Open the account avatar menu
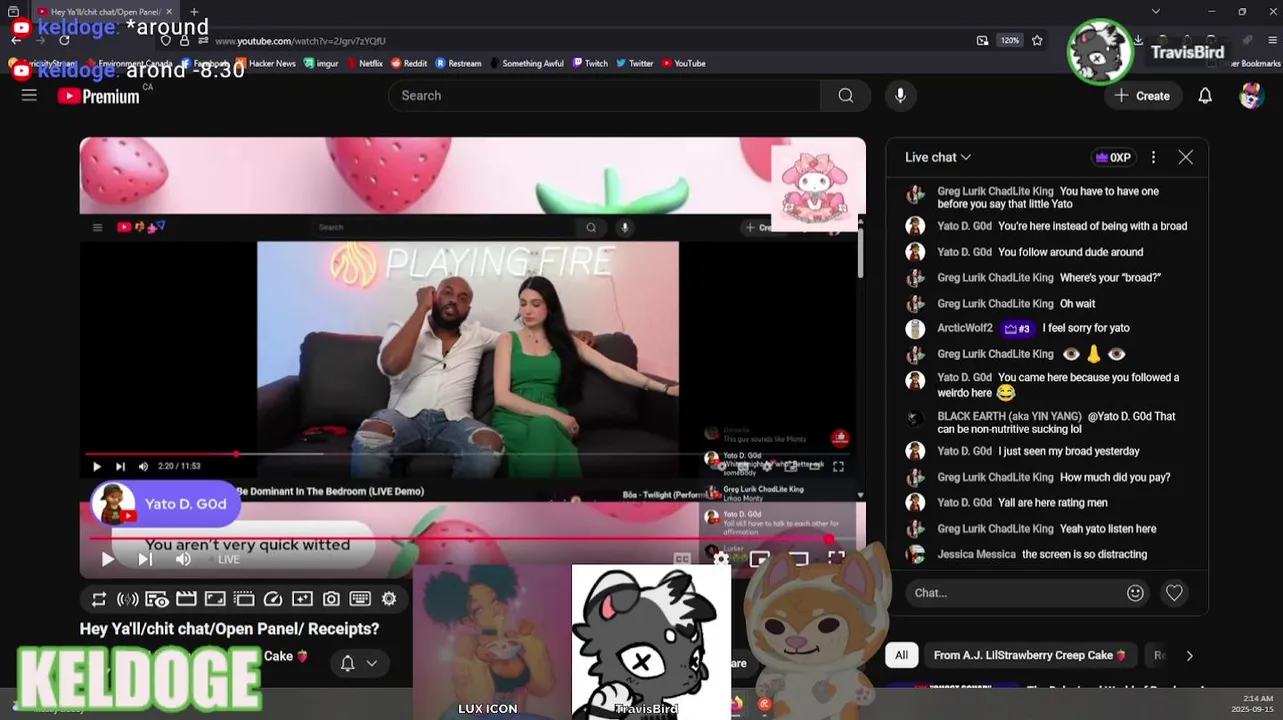Viewport: 1283px width, 720px height. [1250, 96]
